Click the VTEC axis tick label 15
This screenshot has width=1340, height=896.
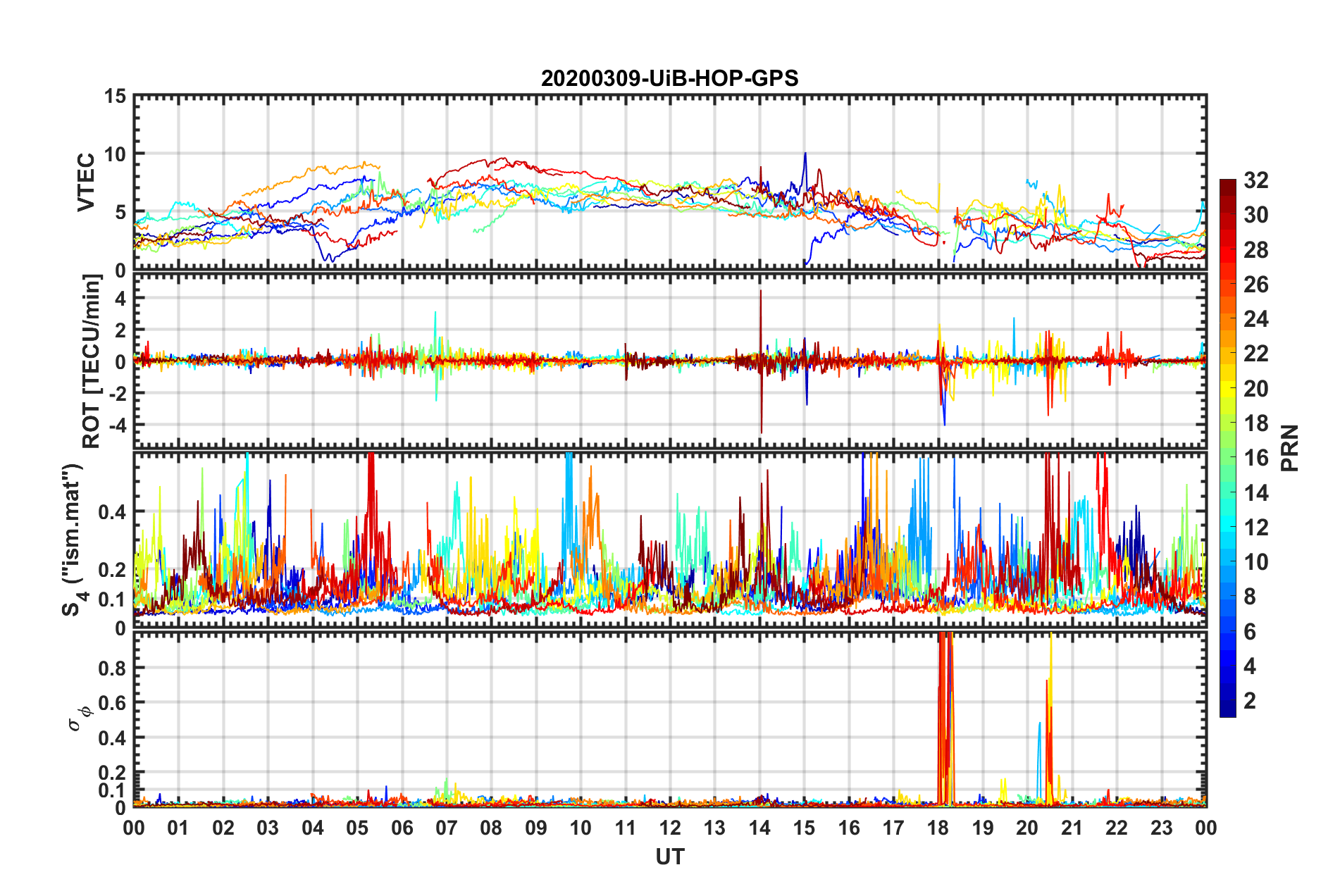click(x=115, y=97)
